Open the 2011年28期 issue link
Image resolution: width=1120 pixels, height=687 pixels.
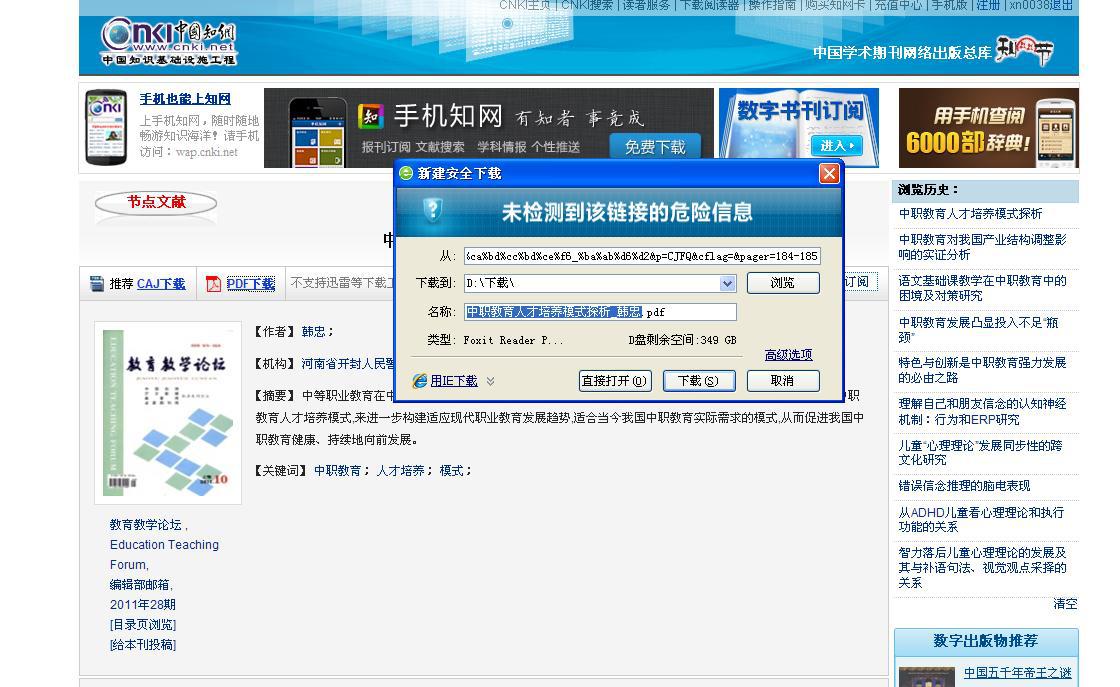[x=143, y=605]
